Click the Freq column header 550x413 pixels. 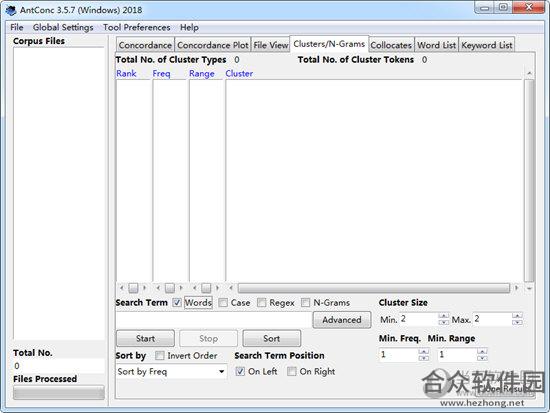tap(161, 73)
